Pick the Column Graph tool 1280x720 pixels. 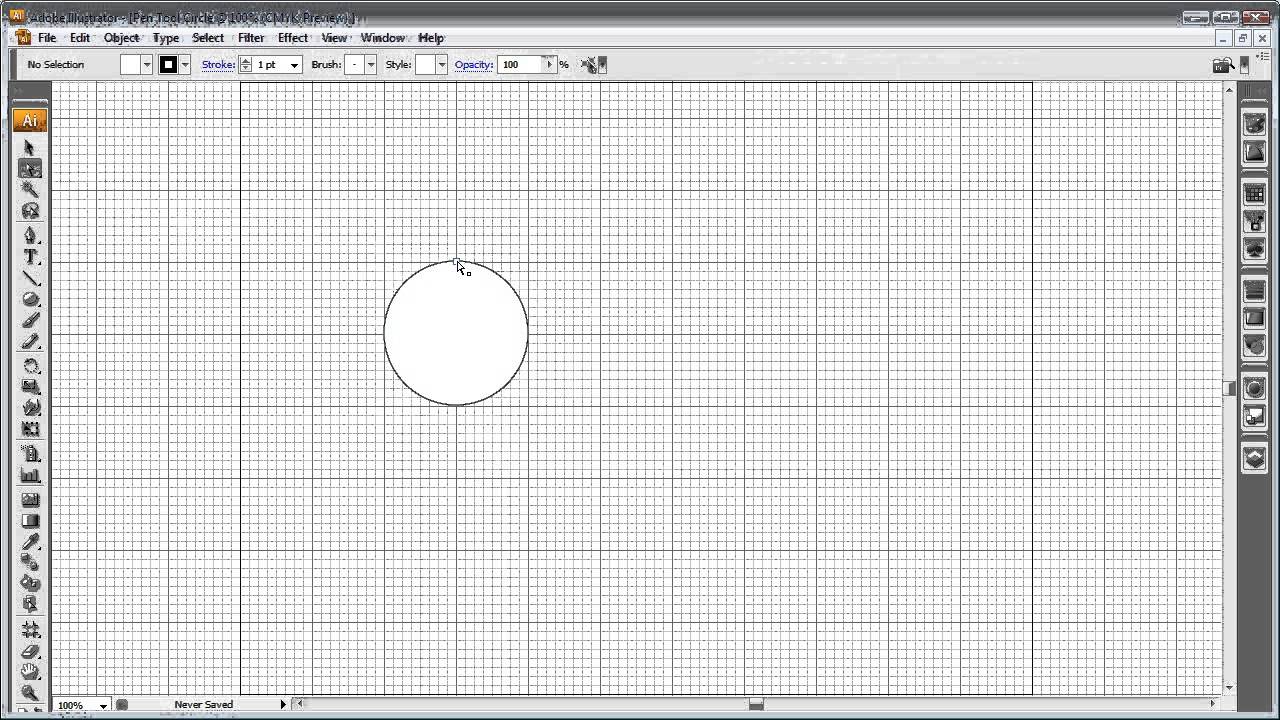(x=30, y=476)
